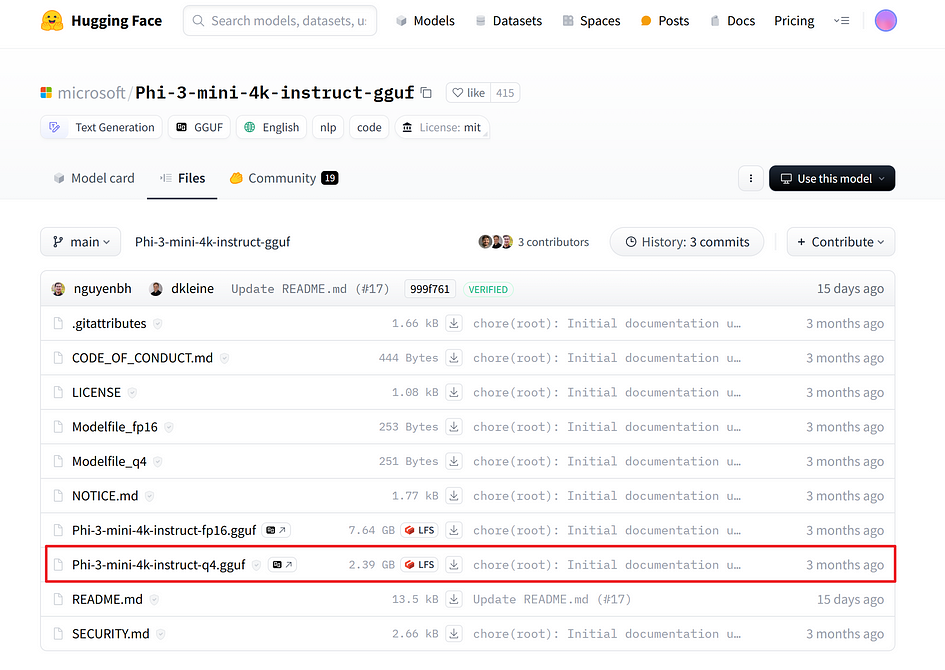
Task: Go to Datasets in top navigation
Action: coord(509,20)
